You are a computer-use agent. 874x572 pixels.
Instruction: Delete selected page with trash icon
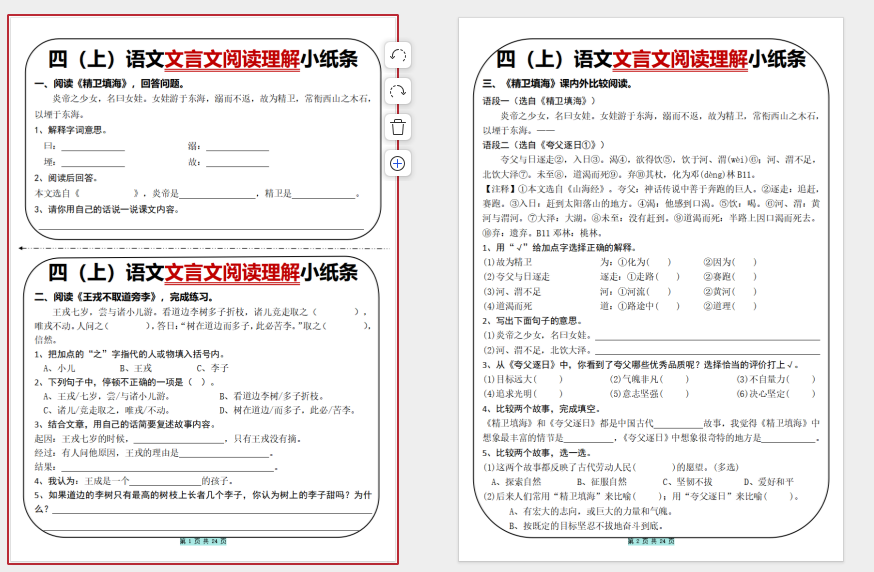pyautogui.click(x=397, y=127)
